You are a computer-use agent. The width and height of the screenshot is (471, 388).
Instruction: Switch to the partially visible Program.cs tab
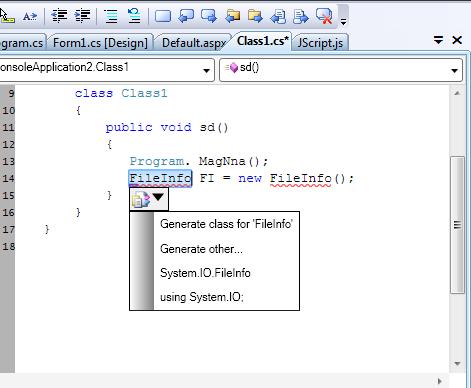click(x=22, y=43)
